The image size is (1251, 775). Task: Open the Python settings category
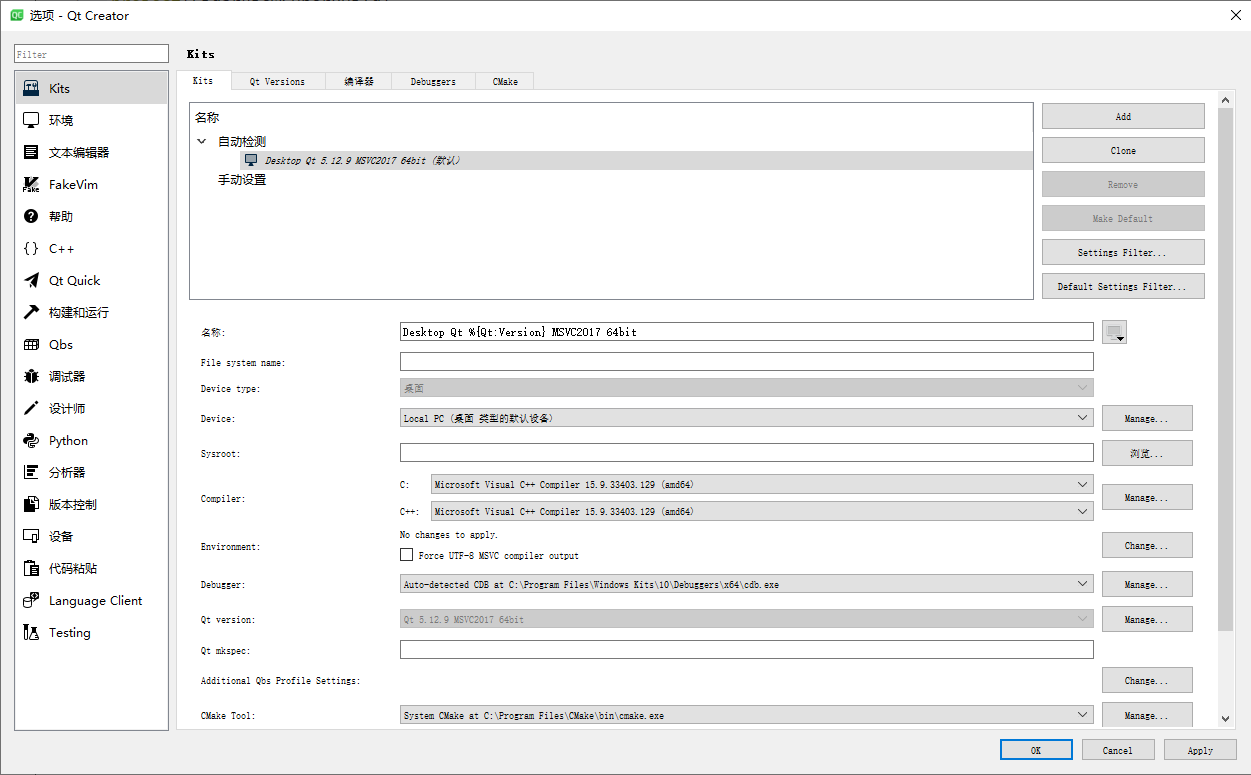91,440
